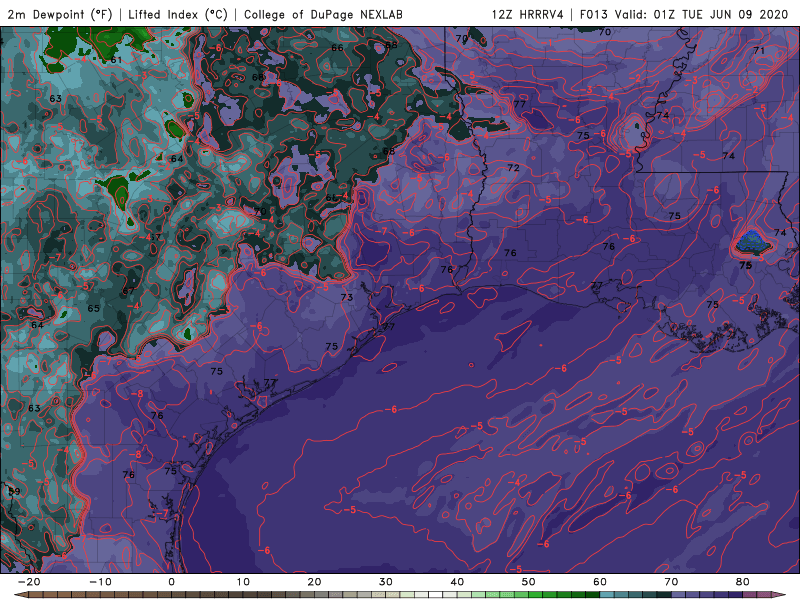Click the "College of DuPage NEXLAB" text
The width and height of the screenshot is (800, 600).
pyautogui.click(x=323, y=14)
